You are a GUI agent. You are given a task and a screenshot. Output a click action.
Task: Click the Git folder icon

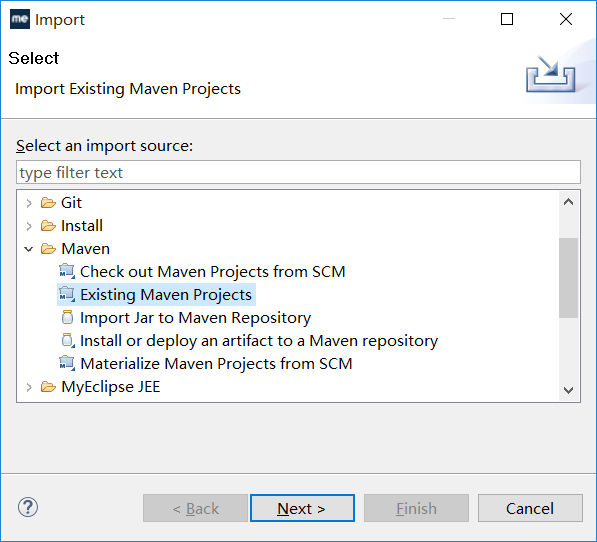coord(48,203)
